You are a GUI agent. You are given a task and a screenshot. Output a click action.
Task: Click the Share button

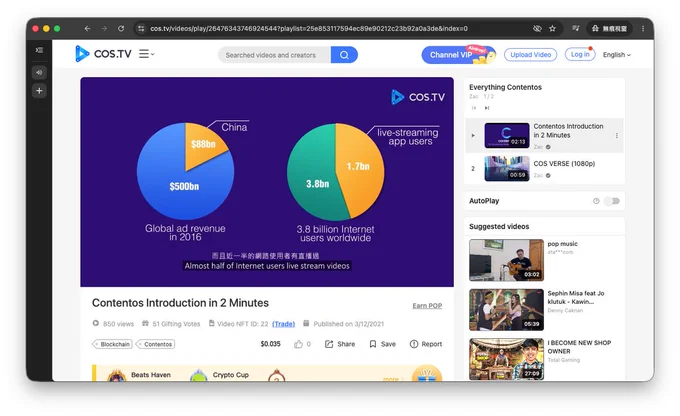pyautogui.click(x=340, y=344)
